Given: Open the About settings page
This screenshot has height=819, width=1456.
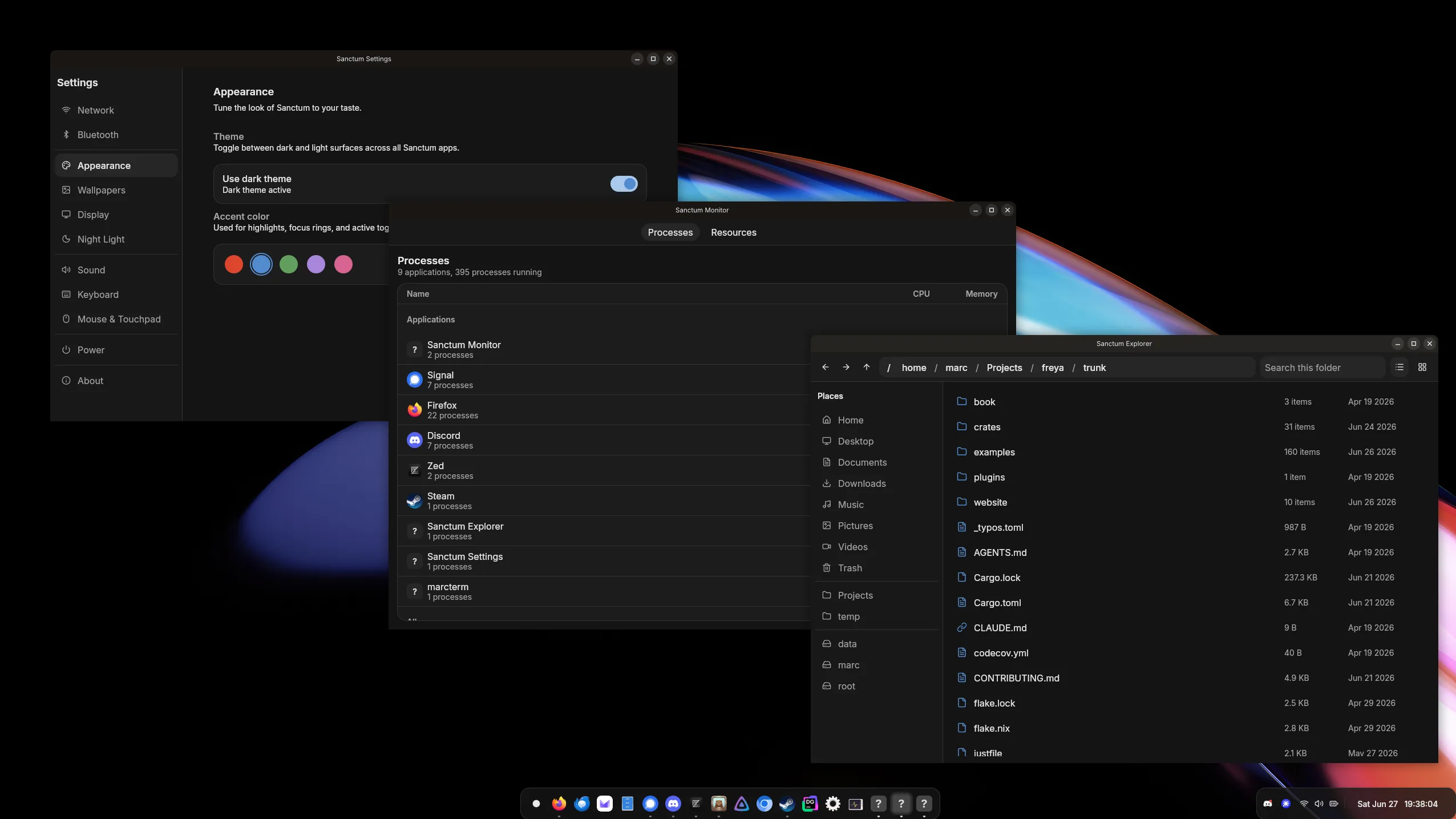Looking at the screenshot, I should 116,381.
